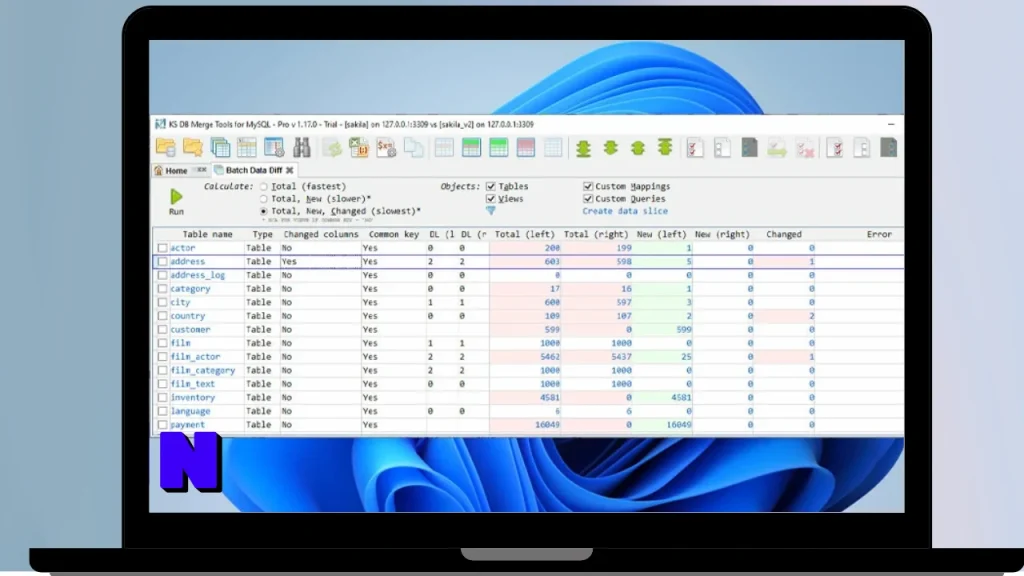Open the film_text table link
1024x576 pixels.
point(193,384)
